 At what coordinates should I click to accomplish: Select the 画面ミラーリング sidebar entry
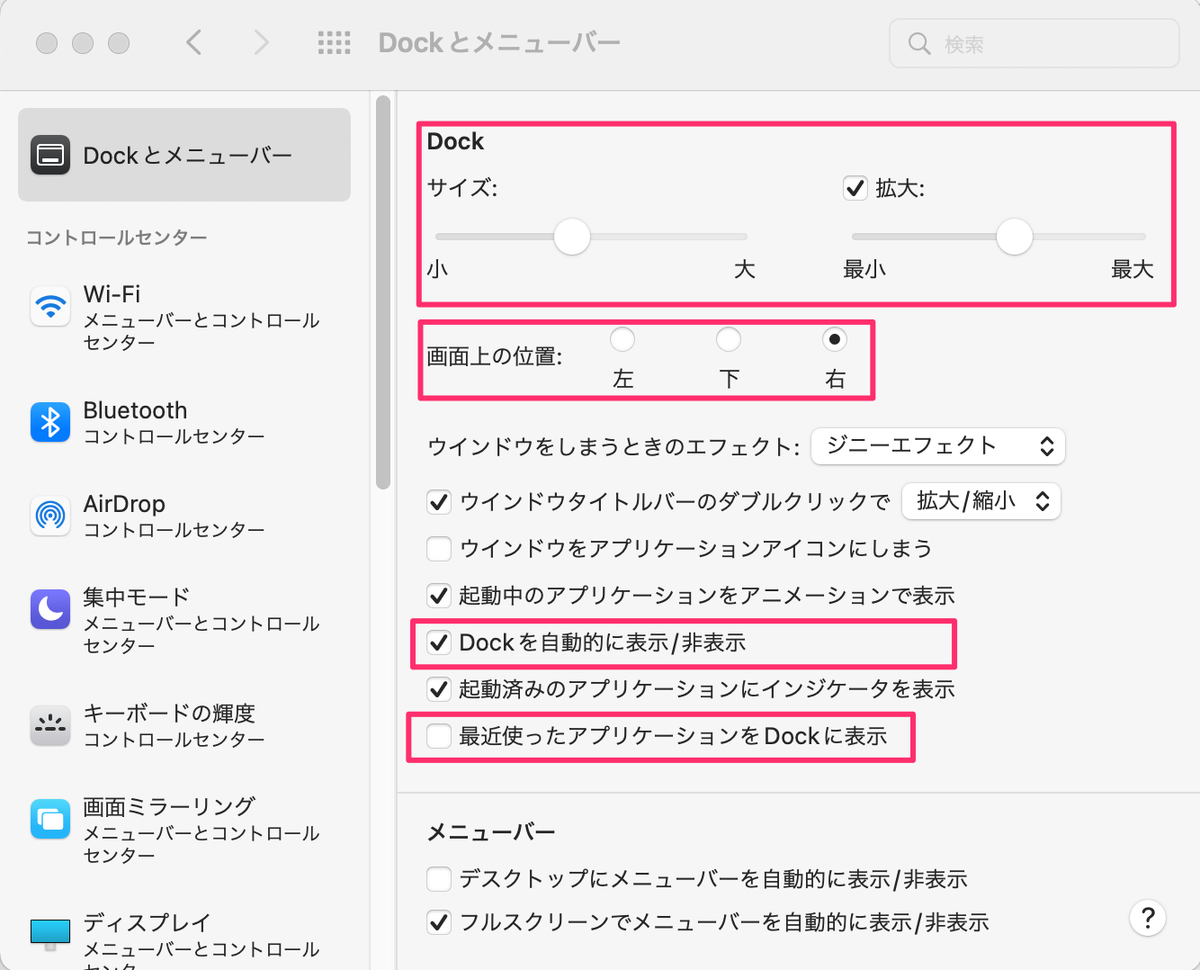184,830
